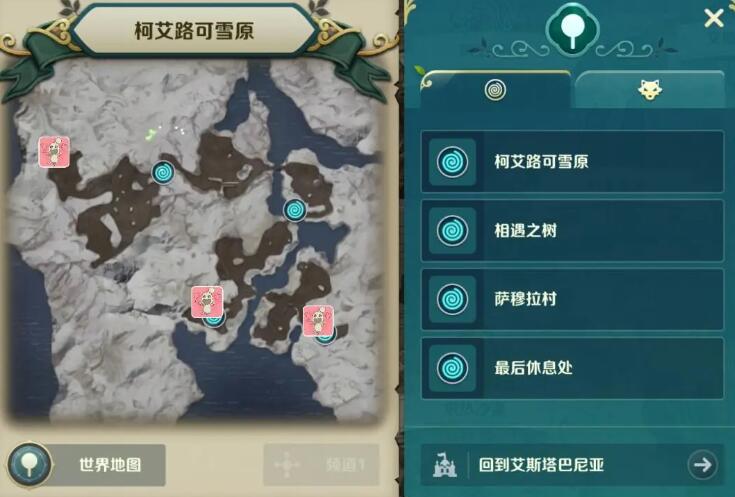Click the spiral icon beside 相遇之树
The width and height of the screenshot is (735, 497).
[452, 230]
